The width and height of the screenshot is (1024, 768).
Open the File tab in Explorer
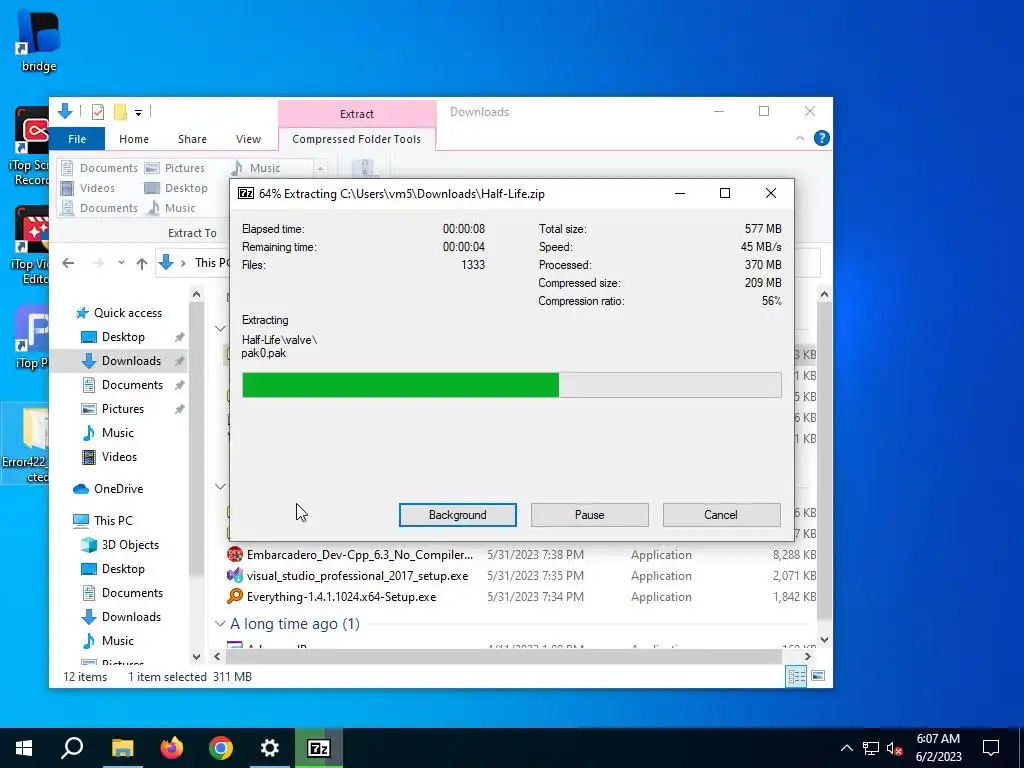(77, 139)
